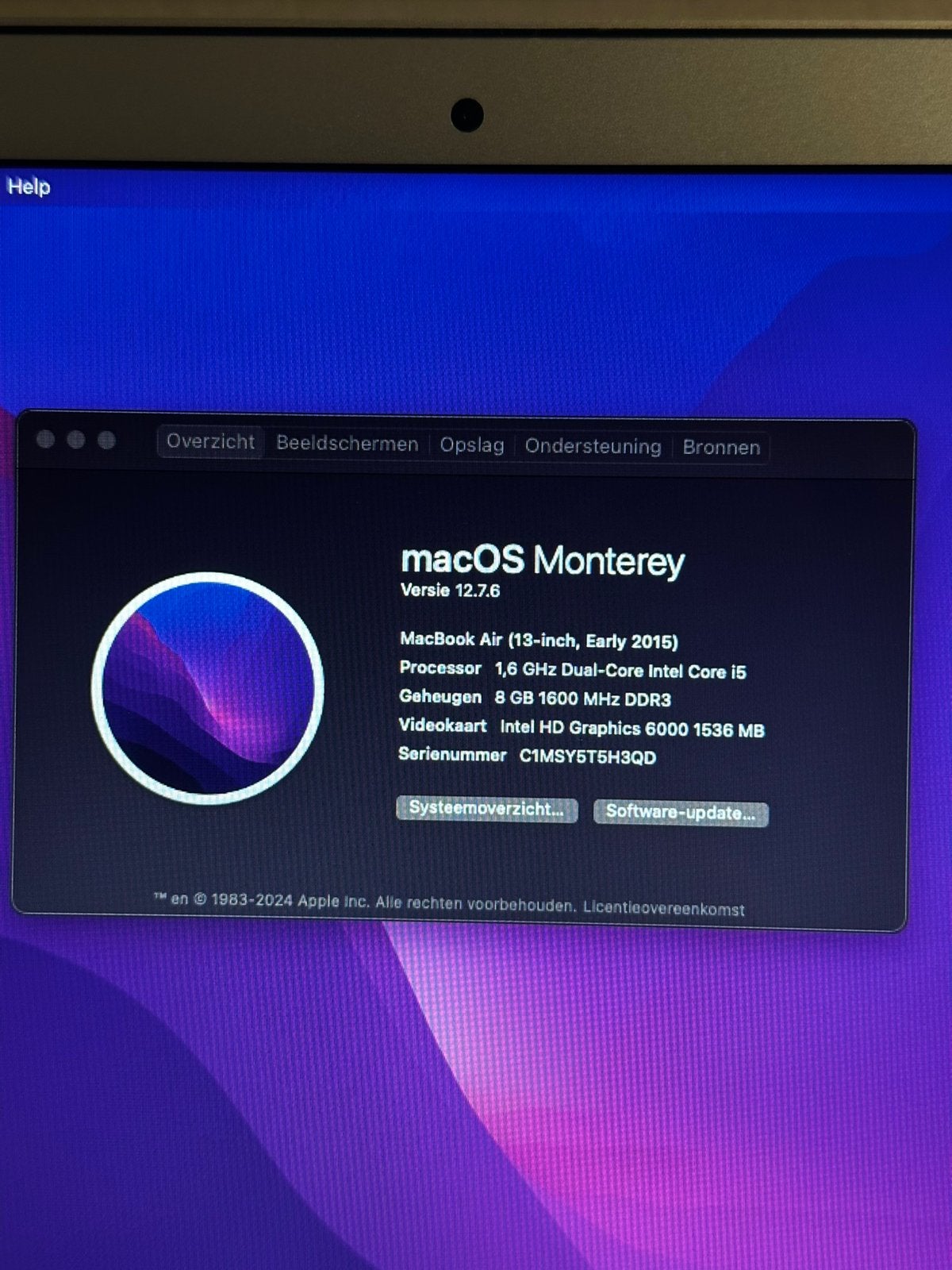This screenshot has width=952, height=1270.
Task: Close the About This Mac window
Action: point(46,439)
